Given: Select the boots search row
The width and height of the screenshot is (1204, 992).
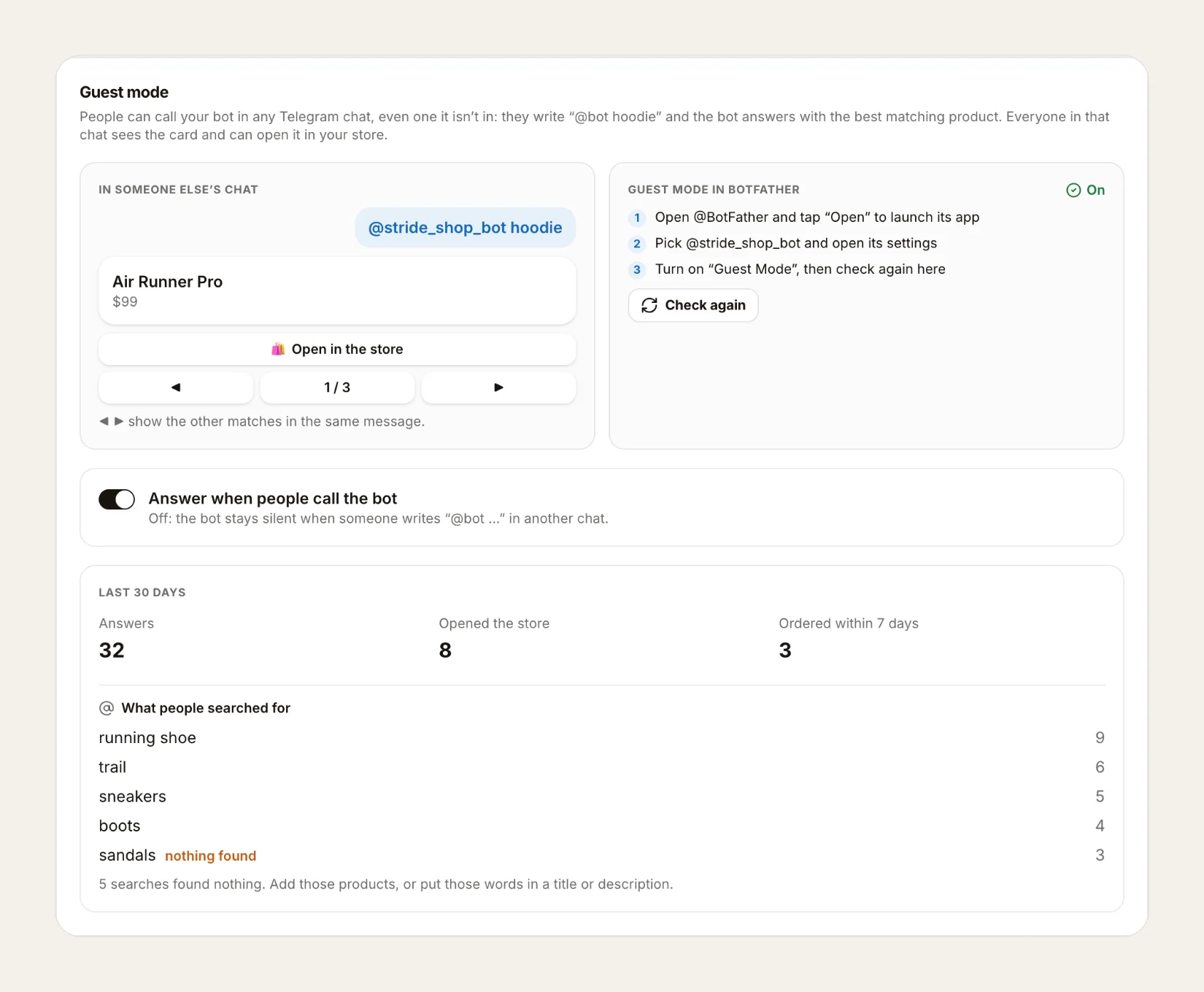Looking at the screenshot, I should [602, 826].
